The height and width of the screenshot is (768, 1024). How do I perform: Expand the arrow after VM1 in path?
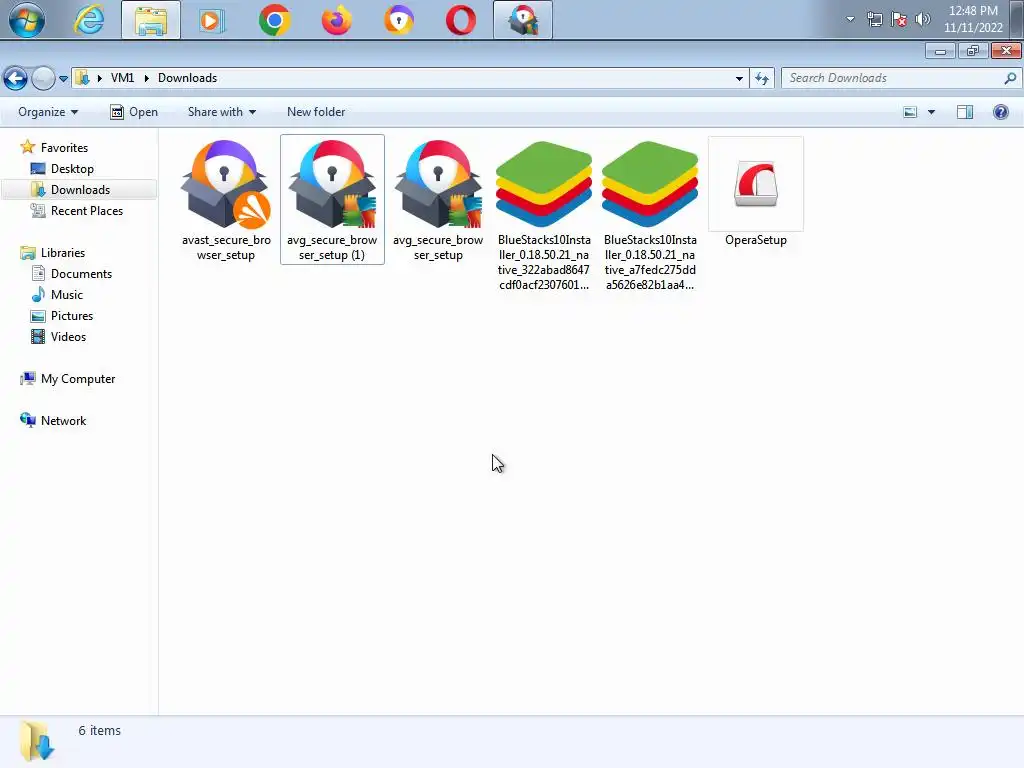(146, 78)
